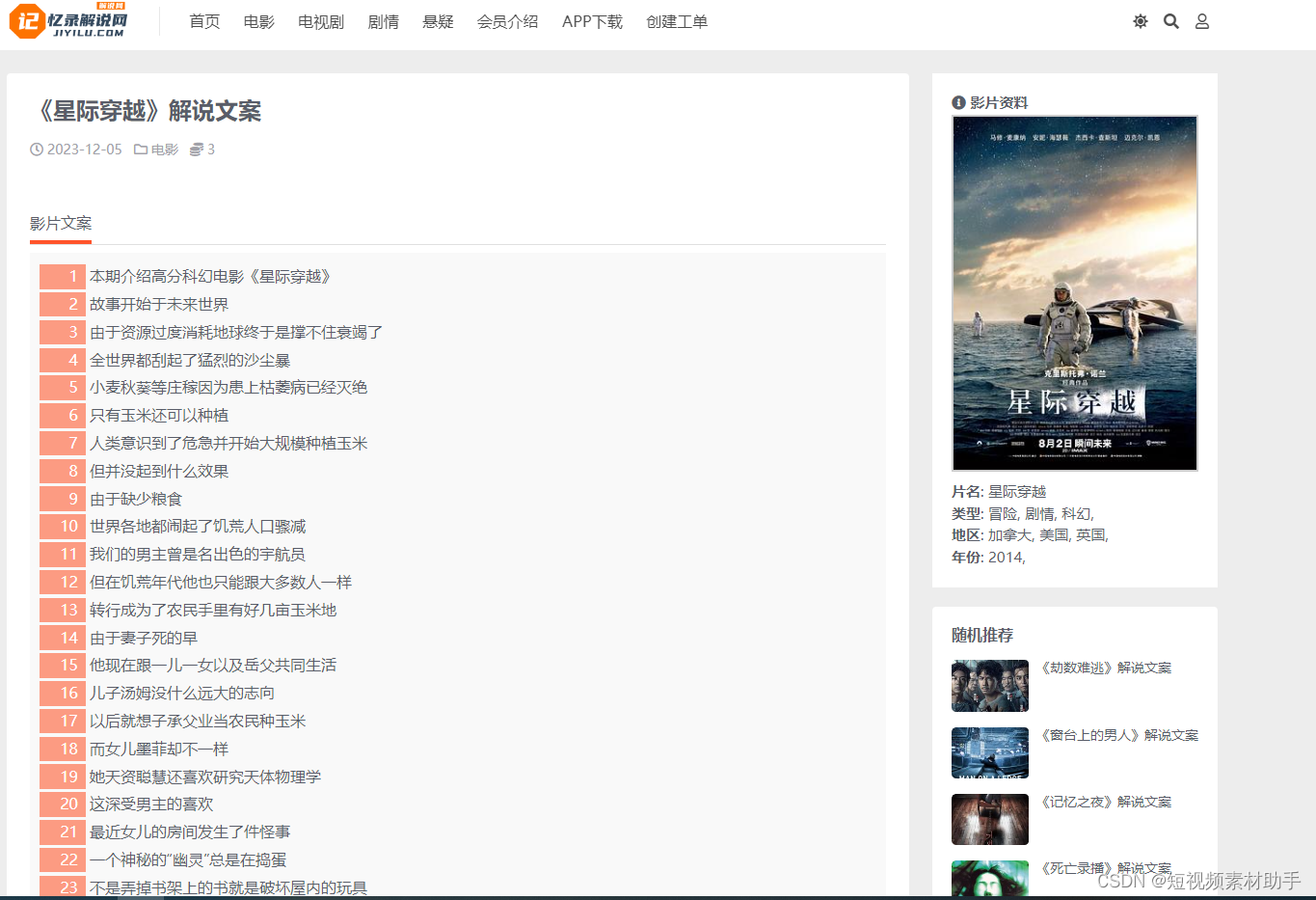
Task: Click line 9 由于缺少粮食
Action: point(136,500)
